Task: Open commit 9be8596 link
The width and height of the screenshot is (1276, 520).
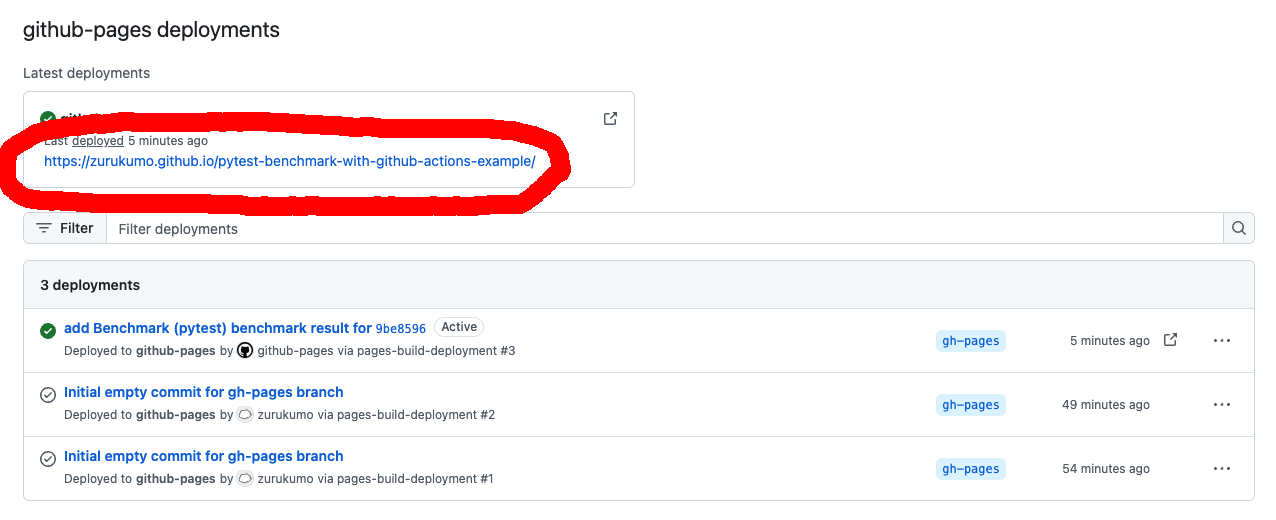Action: (x=401, y=328)
